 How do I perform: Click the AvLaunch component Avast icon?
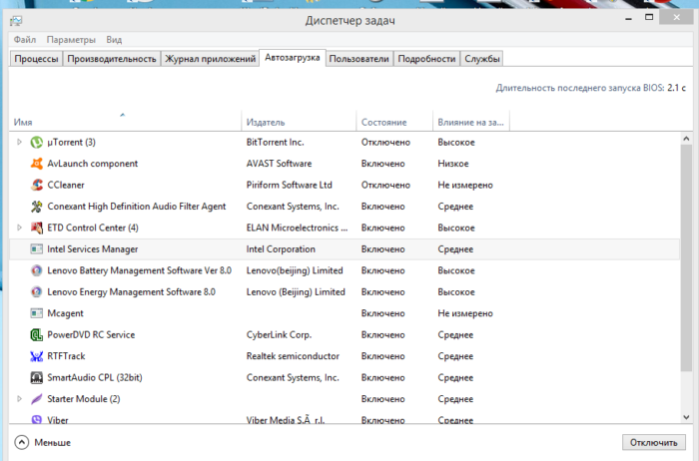(x=37, y=164)
